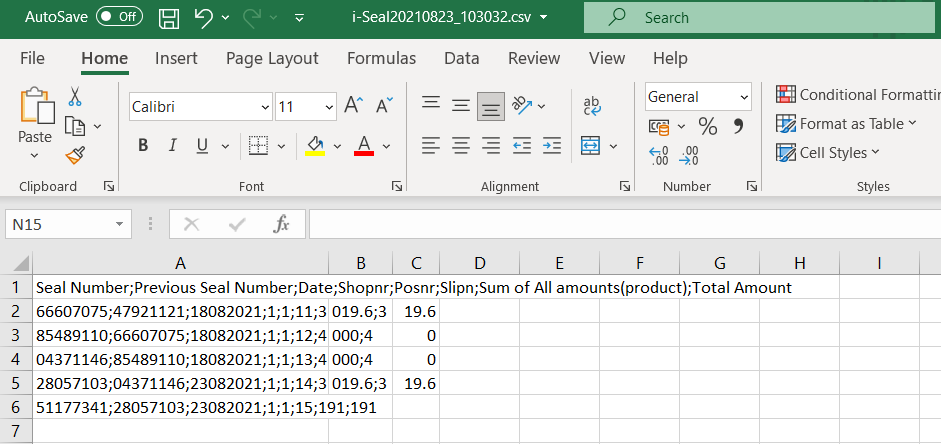Switch to the Page Layout tab

272,59
